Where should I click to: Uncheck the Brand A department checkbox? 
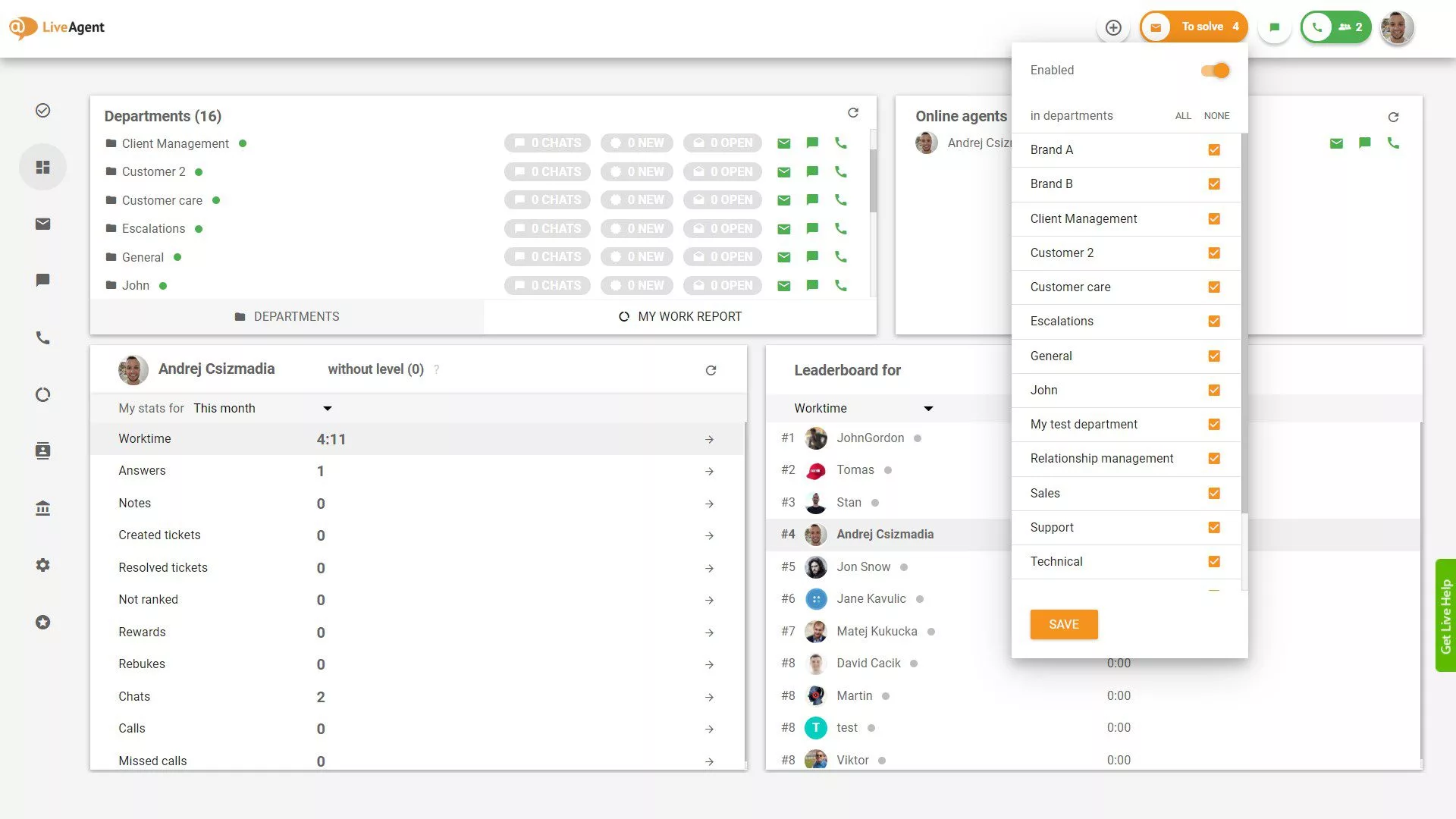click(x=1214, y=150)
